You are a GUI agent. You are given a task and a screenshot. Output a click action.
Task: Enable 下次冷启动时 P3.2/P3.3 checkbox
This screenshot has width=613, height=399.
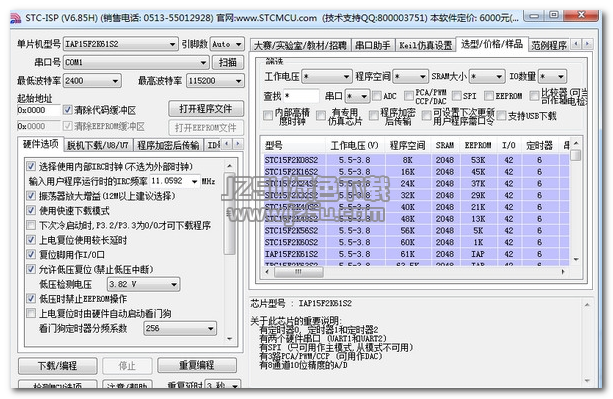[31, 225]
